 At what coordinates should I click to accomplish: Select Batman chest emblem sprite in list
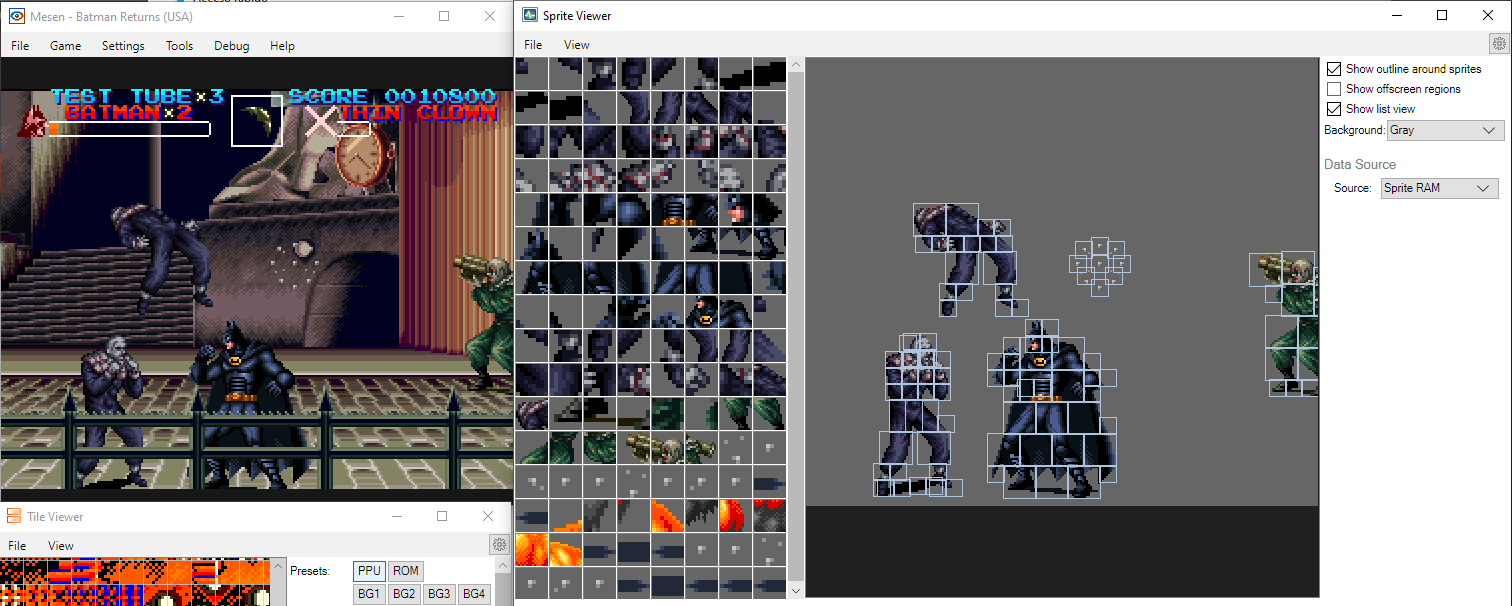pyautogui.click(x=702, y=312)
